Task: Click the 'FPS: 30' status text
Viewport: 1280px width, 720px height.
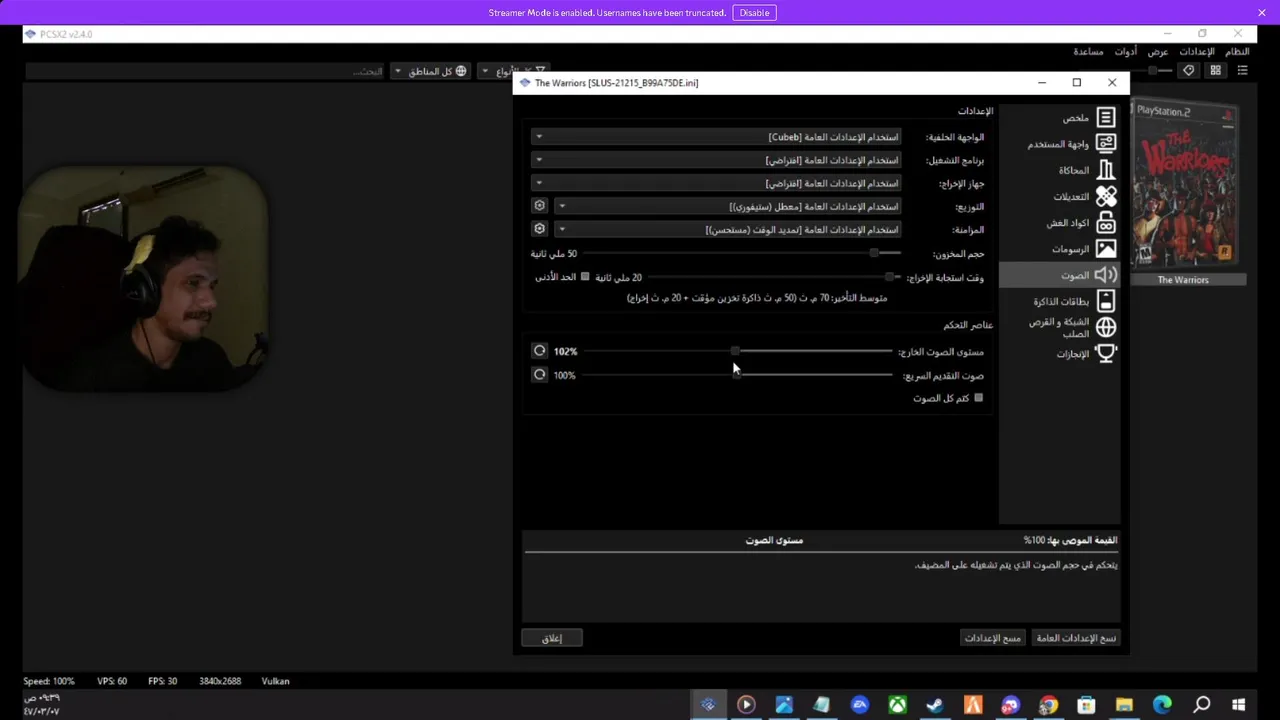Action: coord(162,681)
